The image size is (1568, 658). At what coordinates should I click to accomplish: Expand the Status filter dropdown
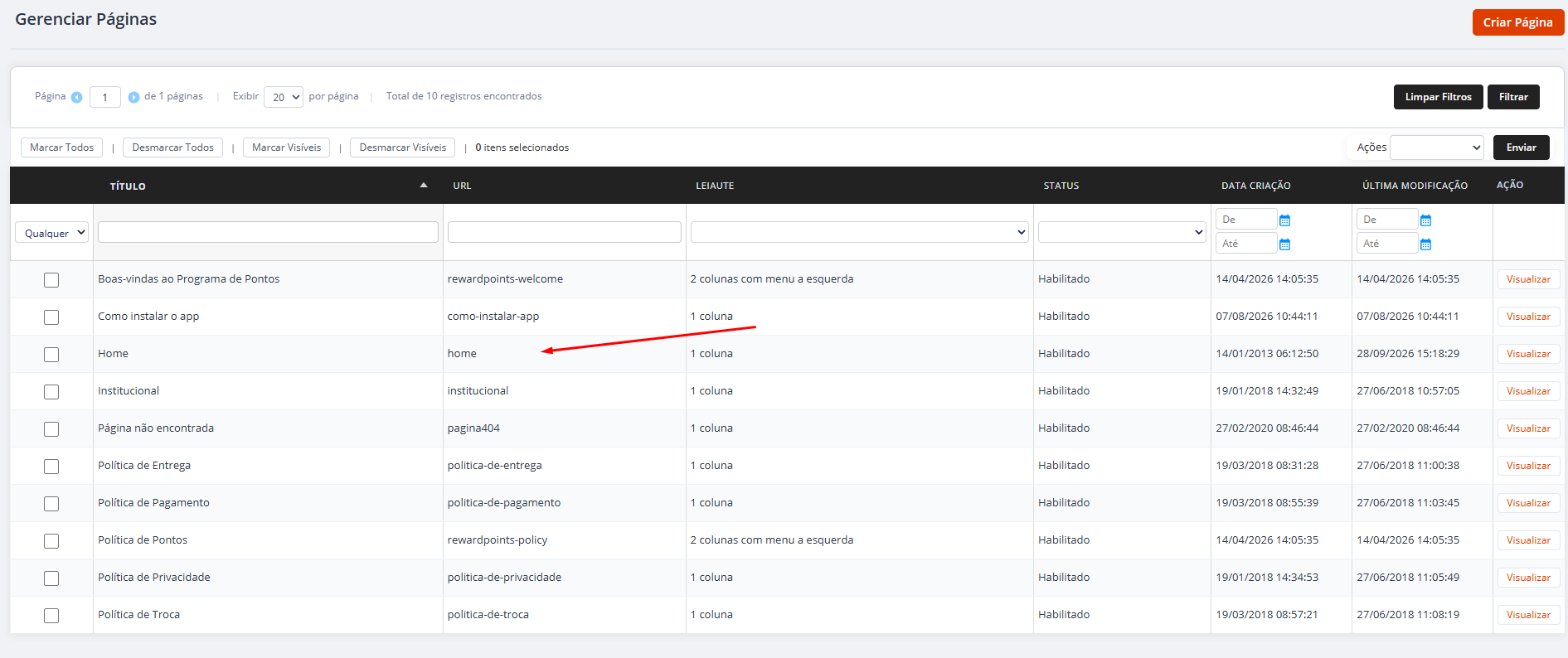(x=1122, y=232)
